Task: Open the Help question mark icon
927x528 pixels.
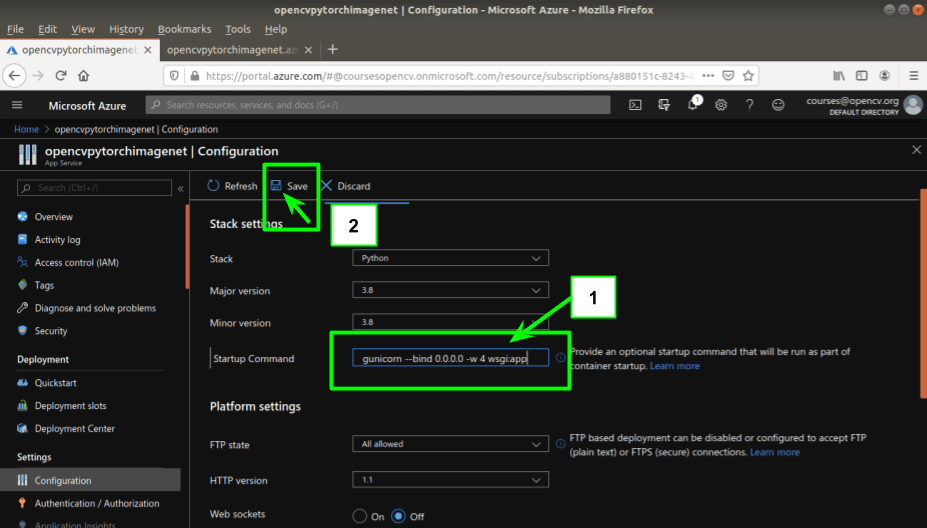Action: pyautogui.click(x=749, y=105)
